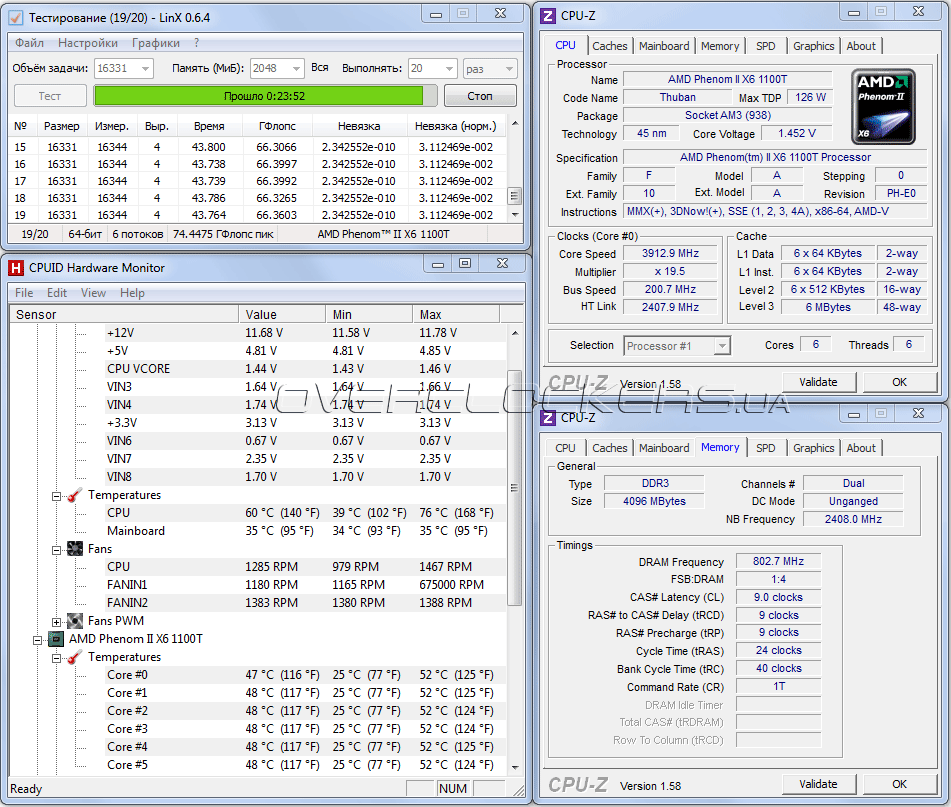Click the Z icon of the CPU-Z memory window
The height and width of the screenshot is (807, 951).
point(548,417)
